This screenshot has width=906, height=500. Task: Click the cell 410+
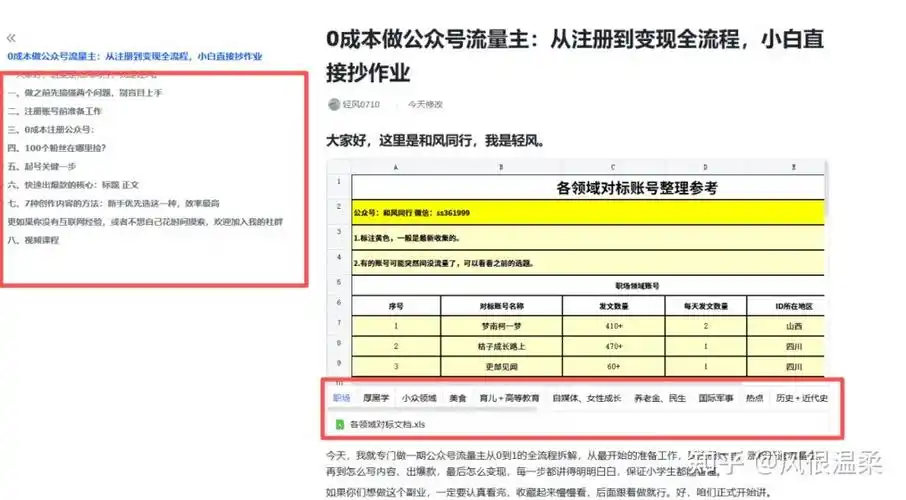click(614, 326)
